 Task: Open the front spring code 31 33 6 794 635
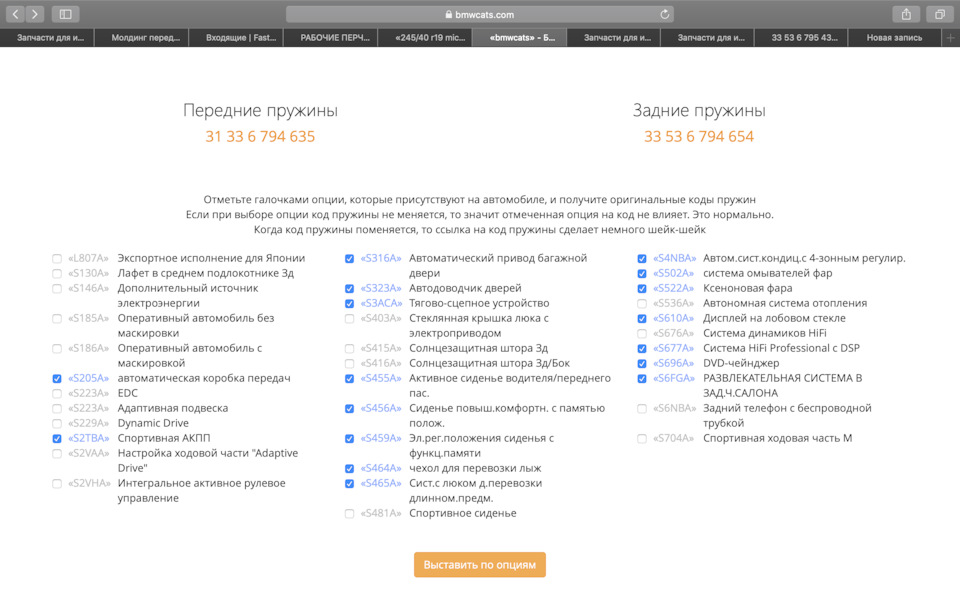tap(259, 136)
